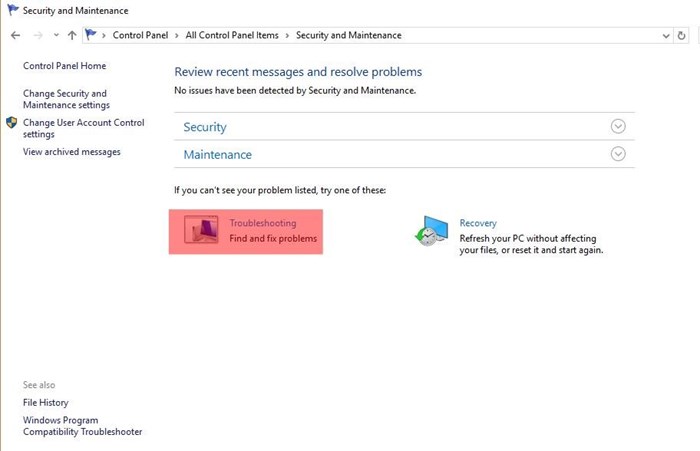Screen dimensions: 700x451
Task: Open Control Panel Home link
Action: click(x=65, y=66)
